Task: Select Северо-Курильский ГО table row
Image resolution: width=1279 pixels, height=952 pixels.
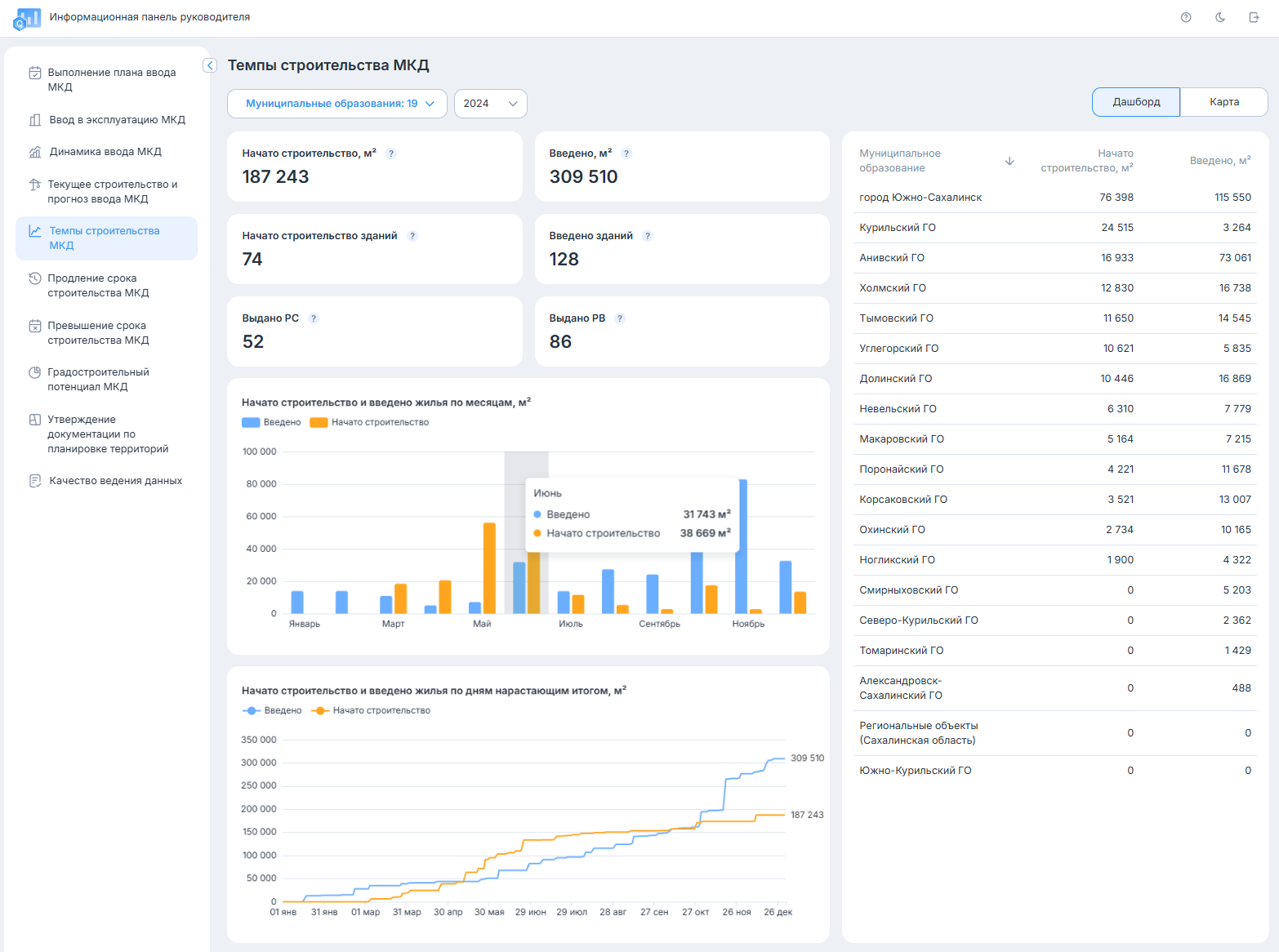Action: tap(1055, 621)
